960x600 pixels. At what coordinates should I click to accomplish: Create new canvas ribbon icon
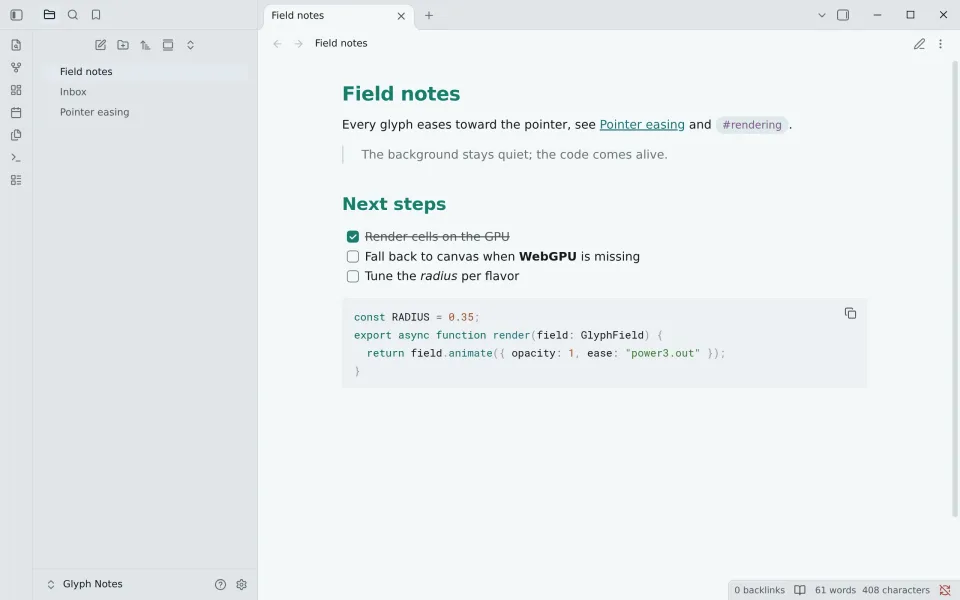coord(17,90)
